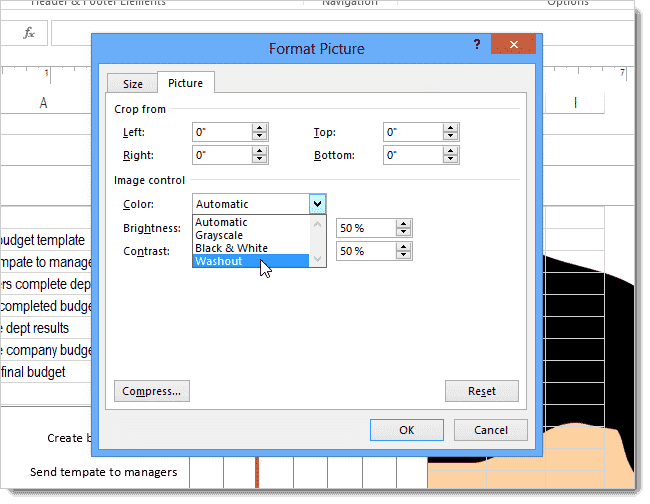
Task: Increase the Left crop value
Action: [x=260, y=128]
